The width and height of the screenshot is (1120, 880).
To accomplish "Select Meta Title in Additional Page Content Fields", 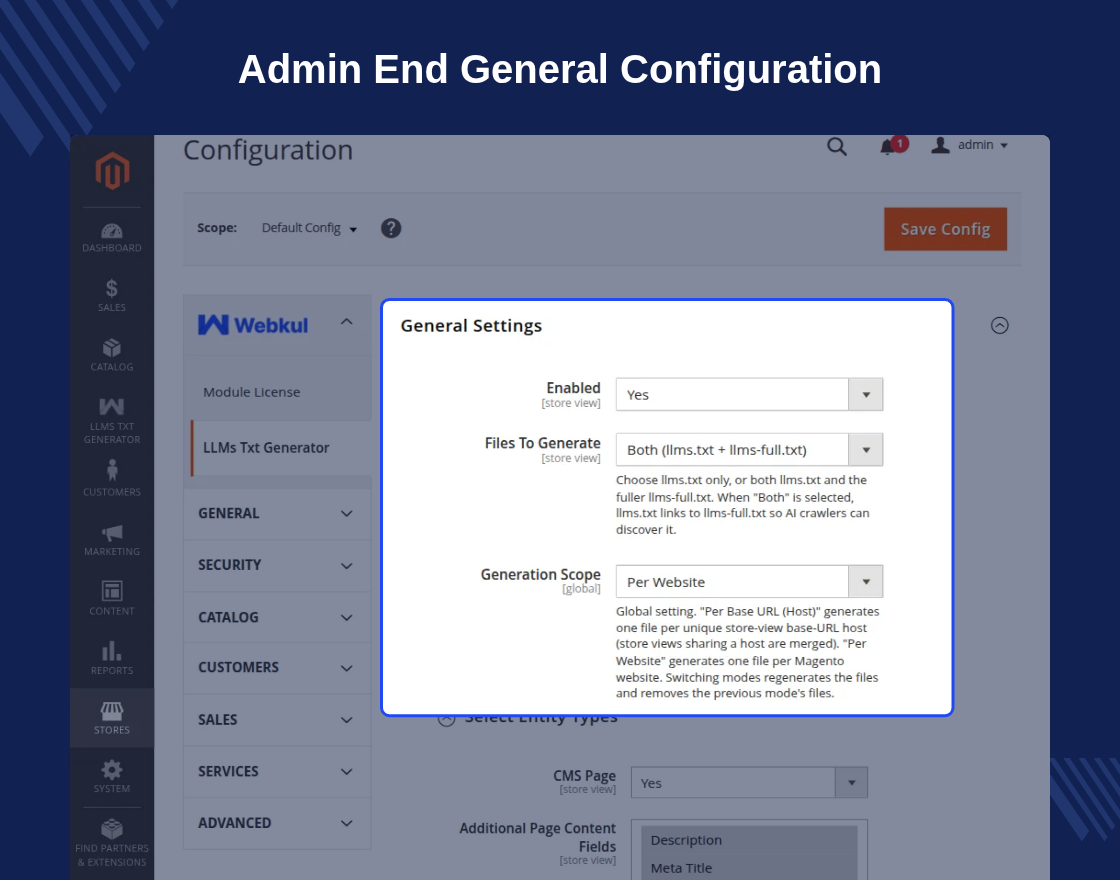I will click(x=749, y=868).
